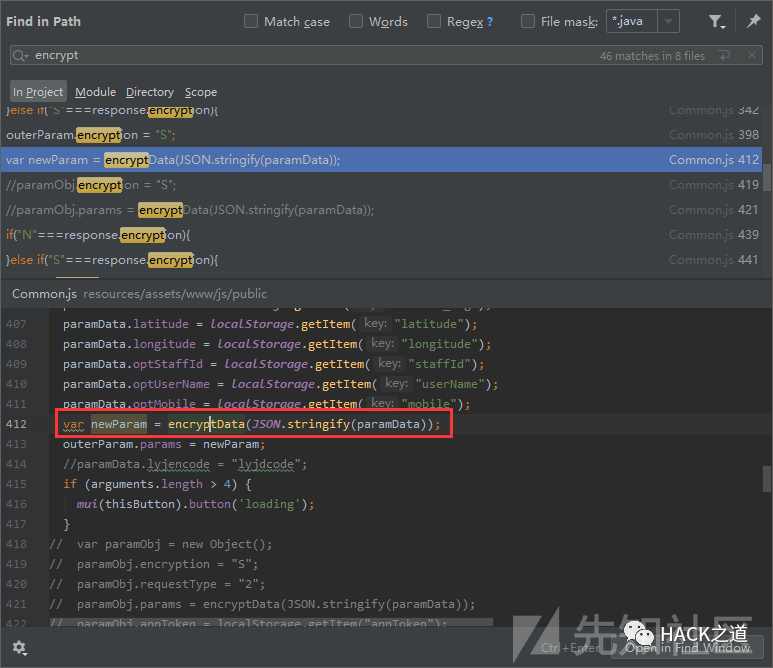
Task: Switch to the Module scope tab
Action: [x=95, y=92]
